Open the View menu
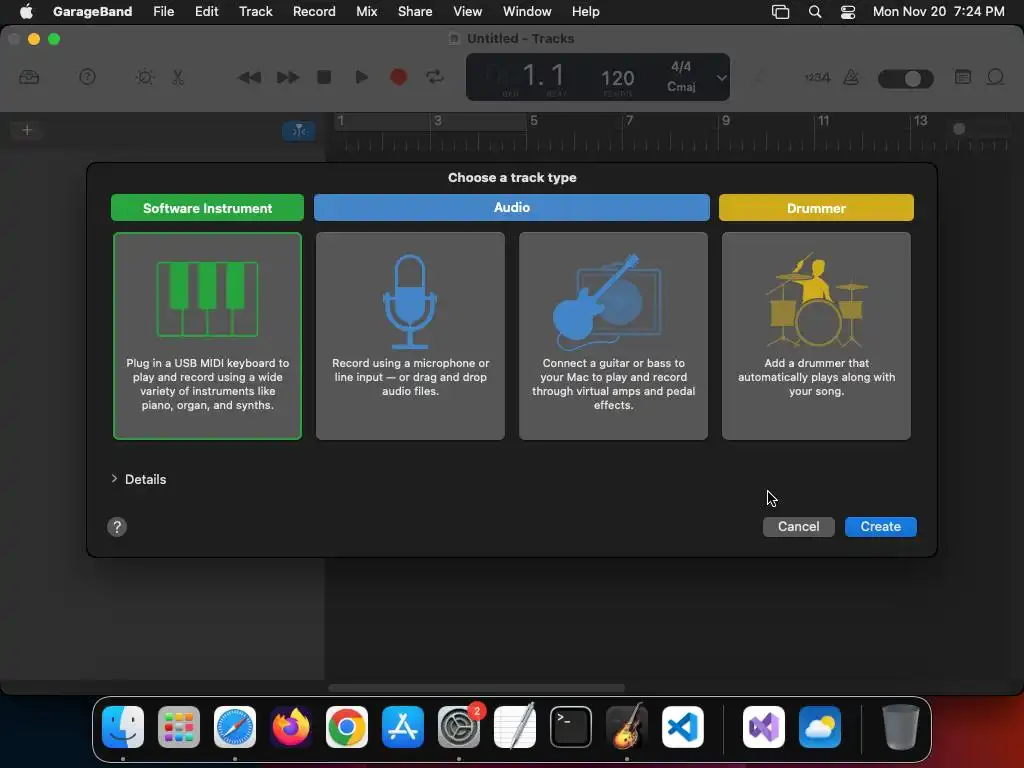This screenshot has width=1024, height=768. pyautogui.click(x=468, y=11)
